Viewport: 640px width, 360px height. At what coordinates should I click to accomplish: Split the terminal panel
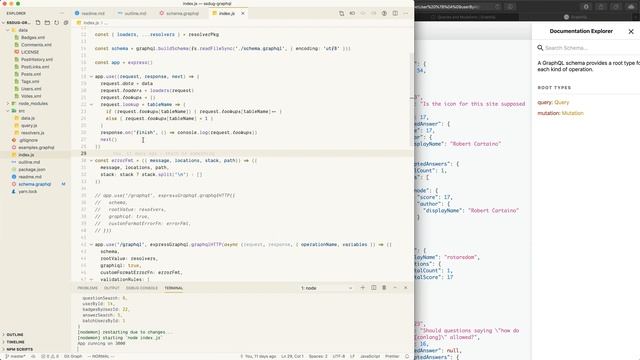click(x=373, y=288)
